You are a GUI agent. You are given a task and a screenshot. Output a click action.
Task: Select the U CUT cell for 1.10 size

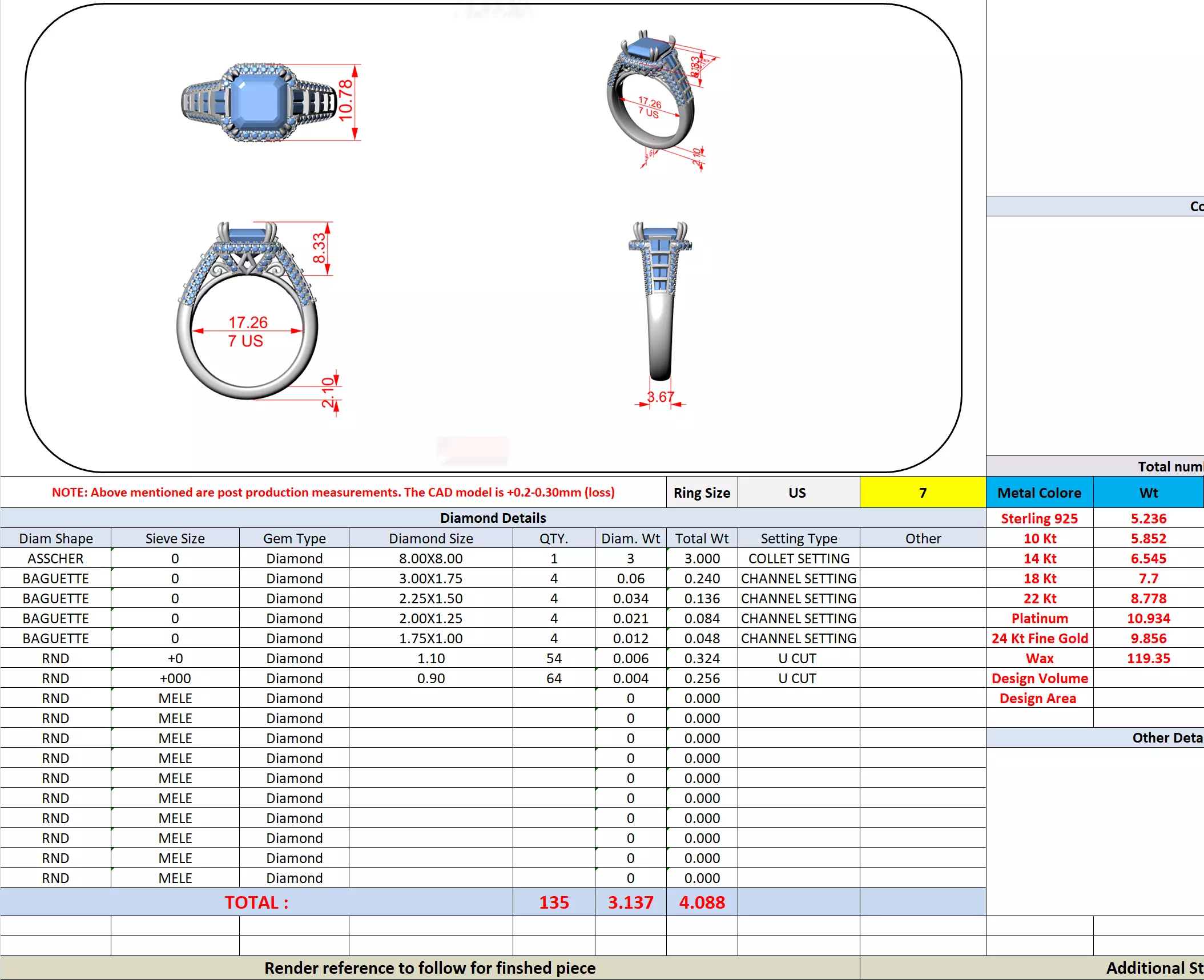798,658
